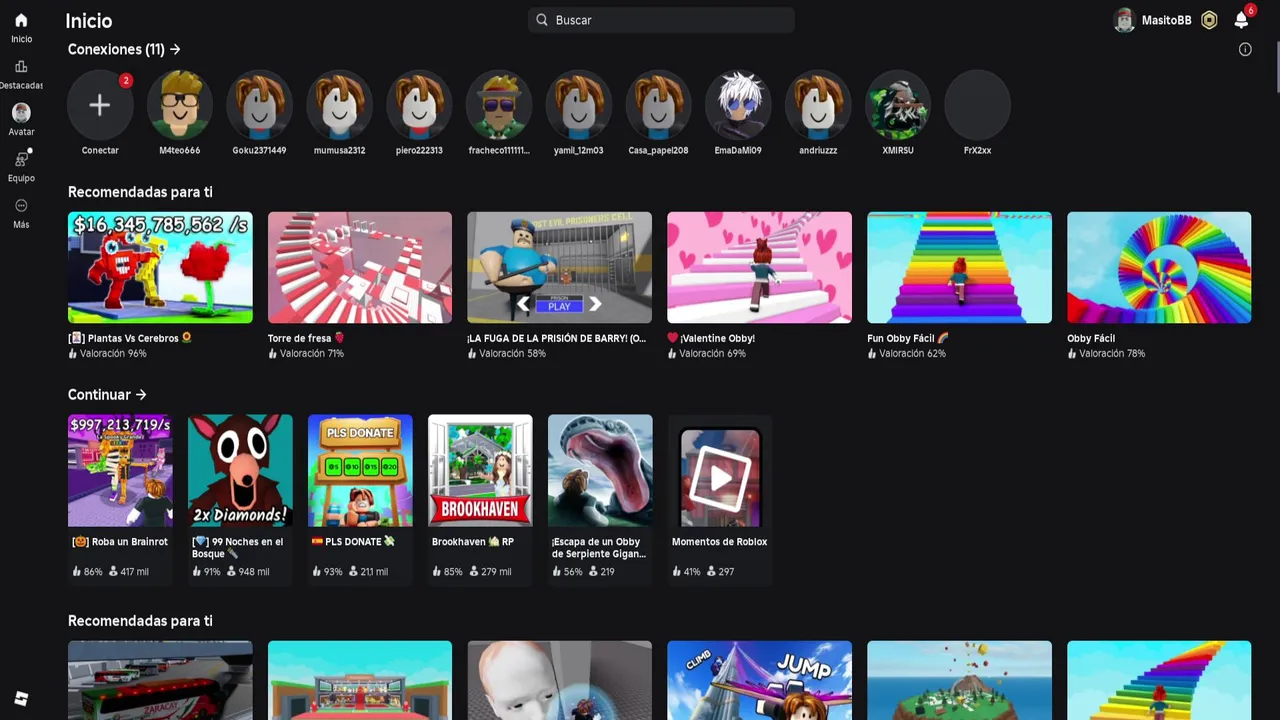The height and width of the screenshot is (720, 1280).
Task: Open the Más menu in sidebar
Action: (21, 206)
